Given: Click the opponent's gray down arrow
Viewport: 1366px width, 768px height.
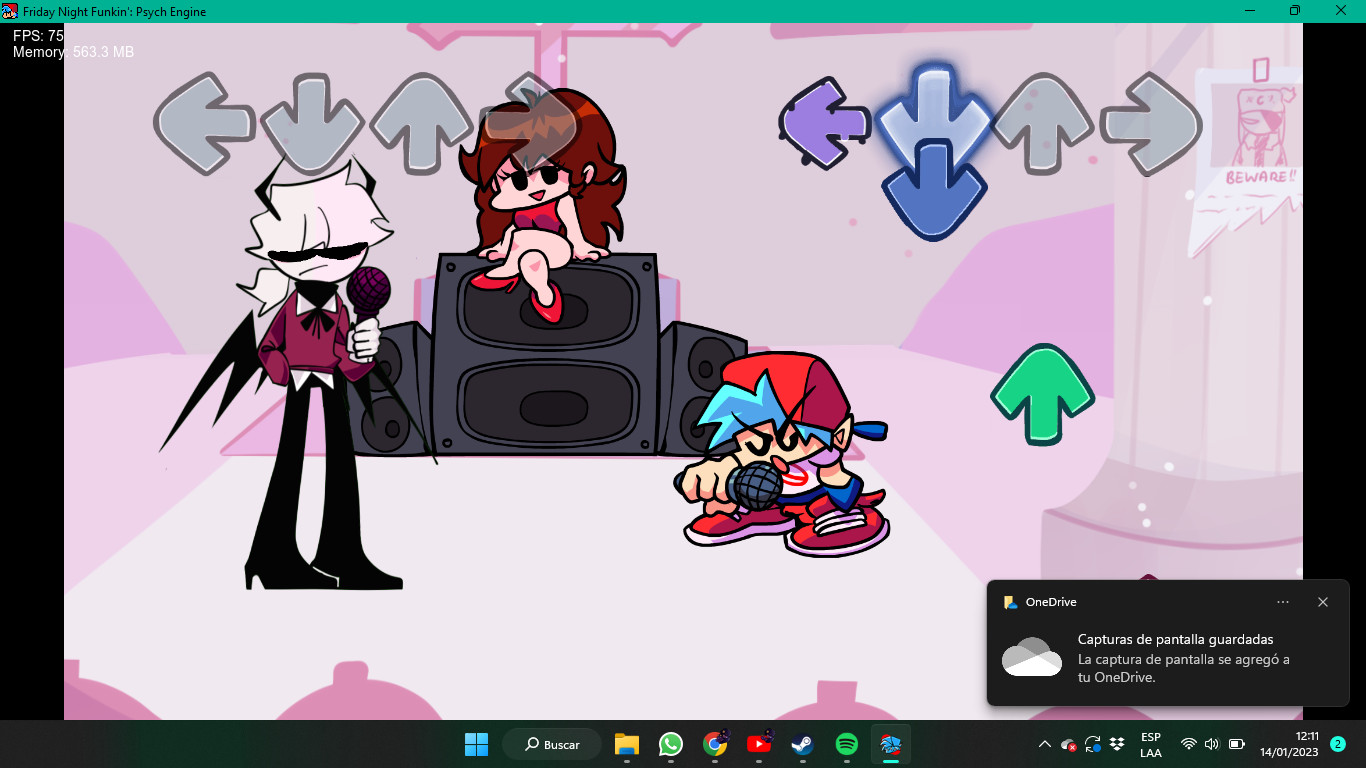Looking at the screenshot, I should pos(312,123).
